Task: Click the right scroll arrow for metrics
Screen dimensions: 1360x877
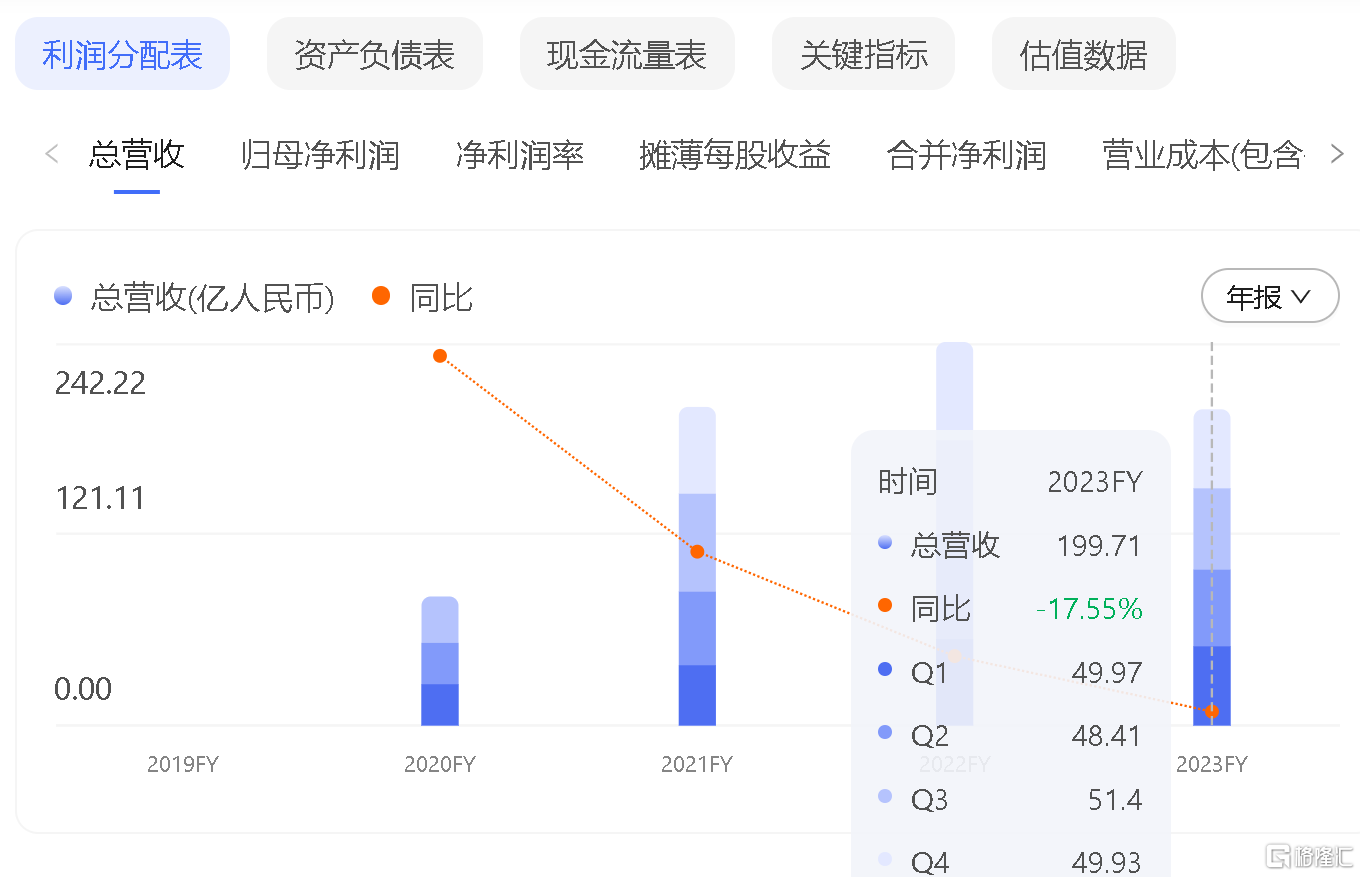Action: [1336, 154]
